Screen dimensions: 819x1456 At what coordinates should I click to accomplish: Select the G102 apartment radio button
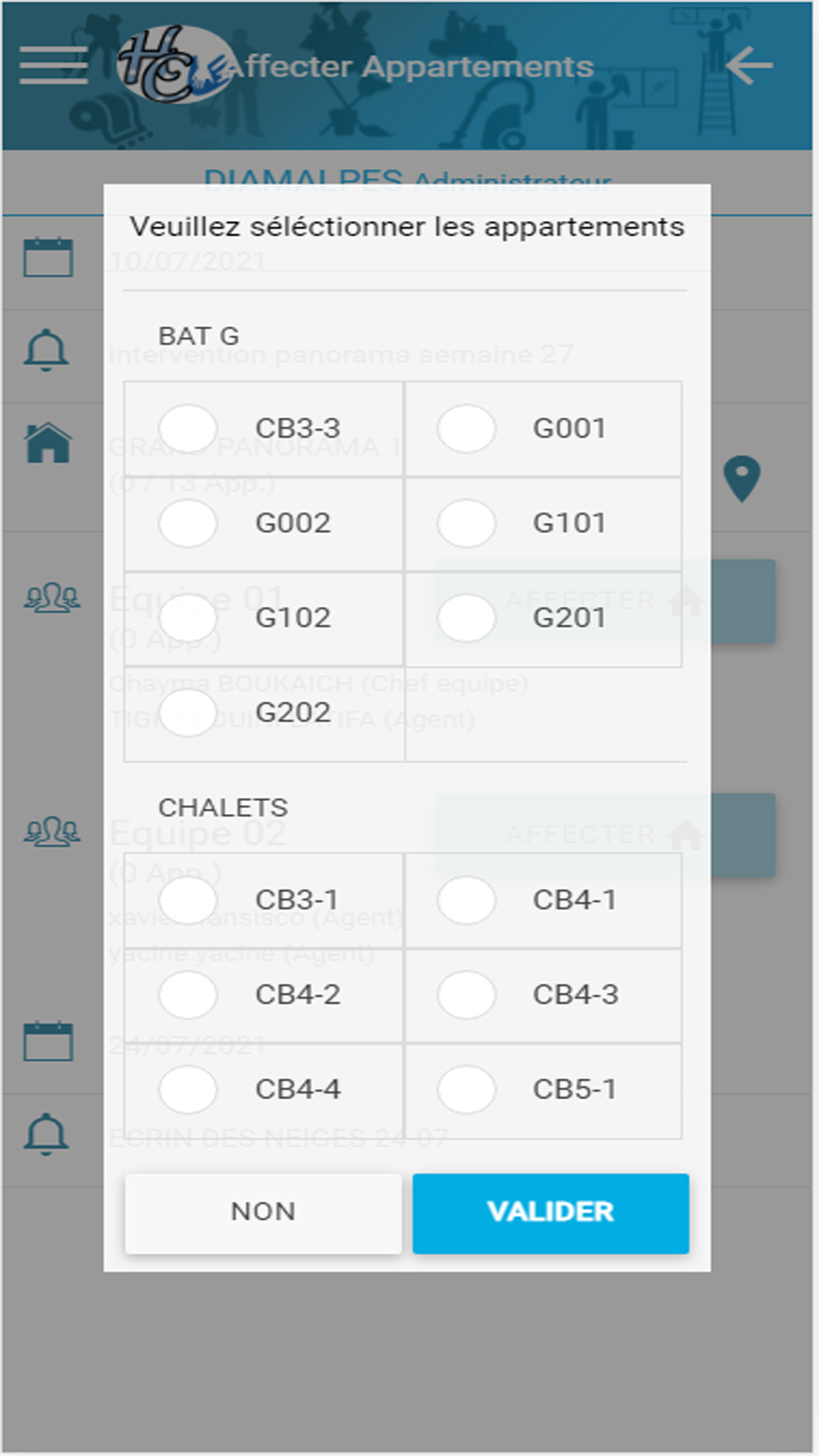188,617
